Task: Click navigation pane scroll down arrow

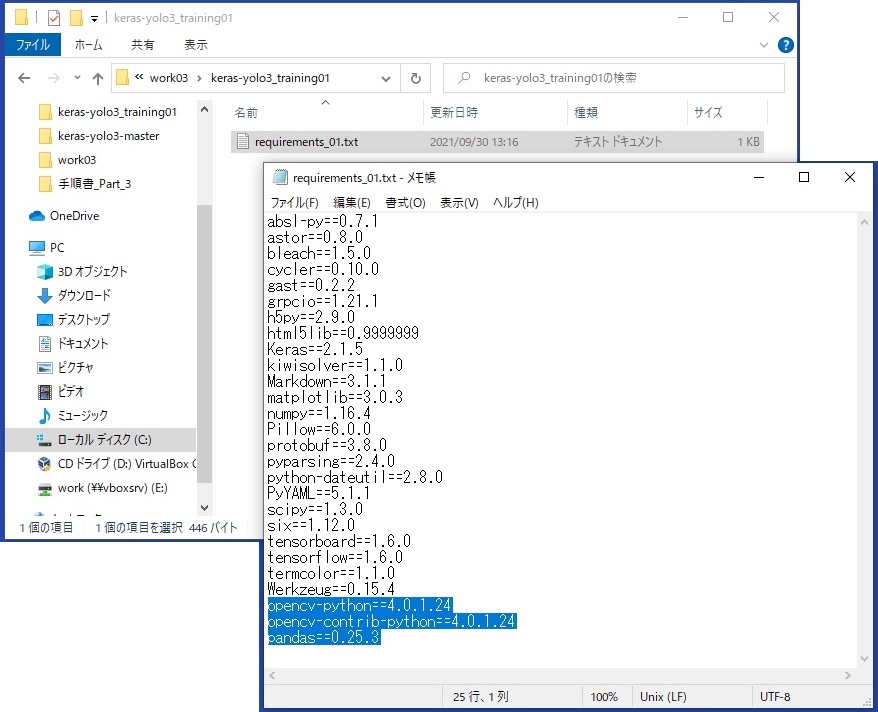Action: pos(204,508)
